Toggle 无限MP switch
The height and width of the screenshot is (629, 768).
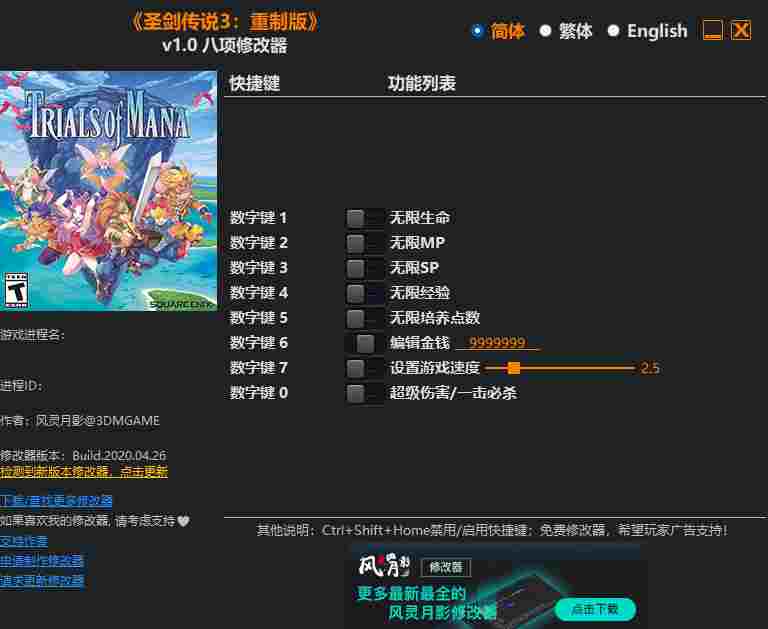coord(364,243)
